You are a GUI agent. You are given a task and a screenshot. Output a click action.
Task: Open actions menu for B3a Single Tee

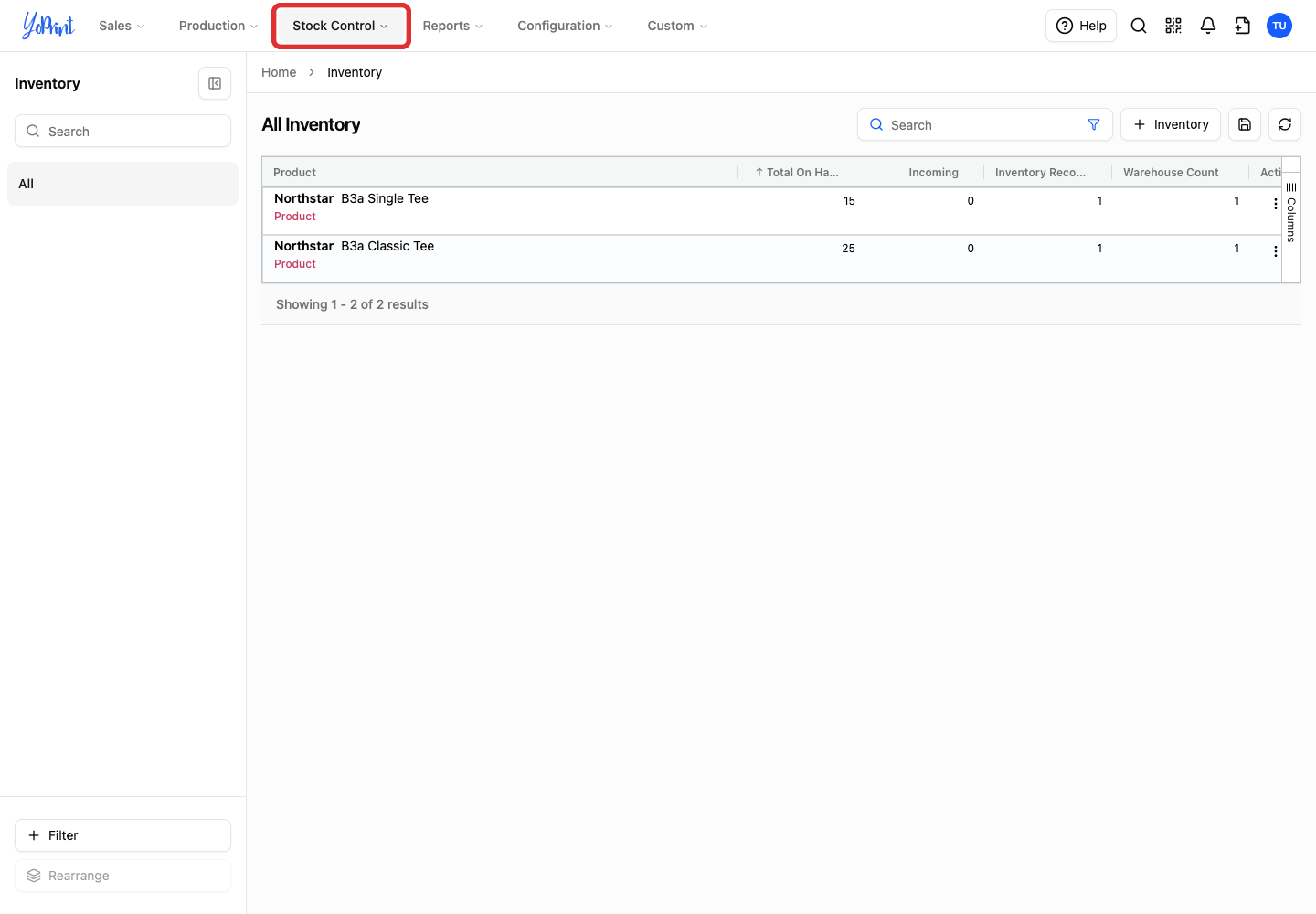pos(1276,204)
